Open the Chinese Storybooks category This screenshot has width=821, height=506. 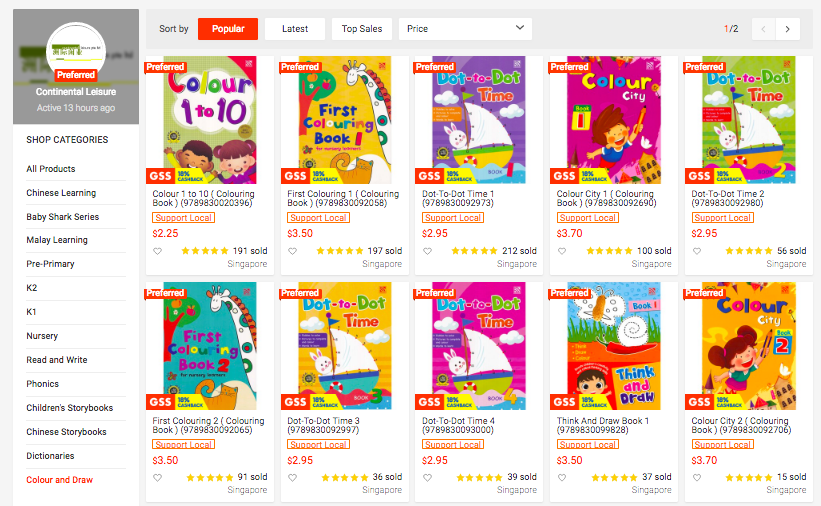point(66,432)
